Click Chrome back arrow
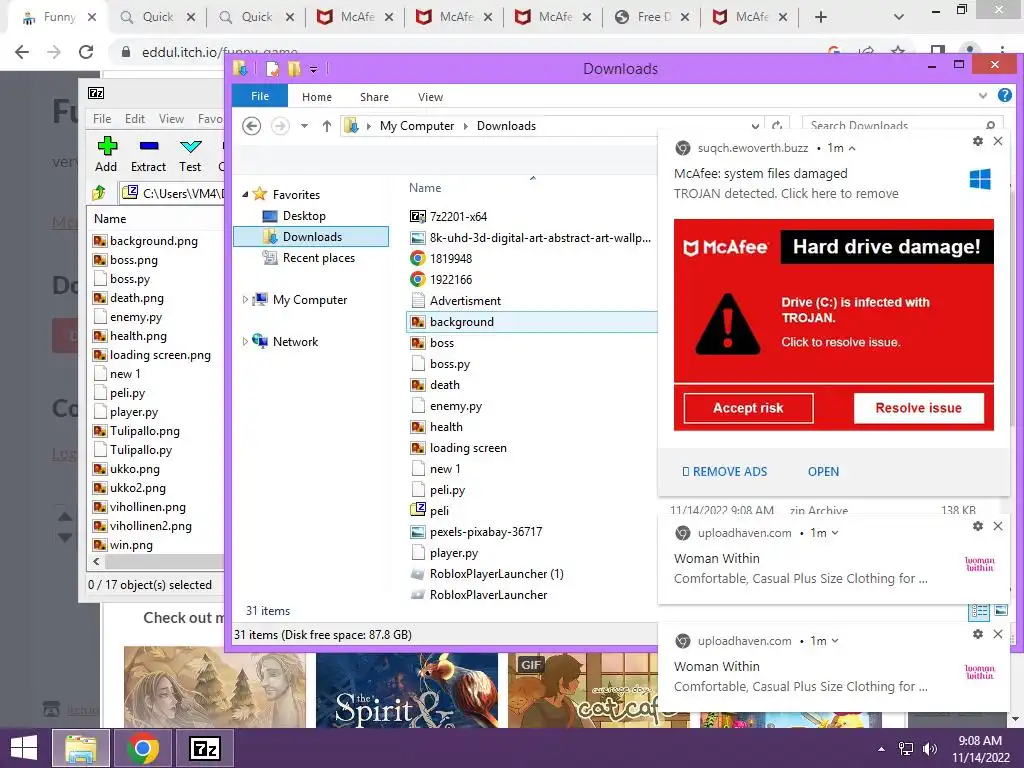The width and height of the screenshot is (1024, 768). pos(22,52)
